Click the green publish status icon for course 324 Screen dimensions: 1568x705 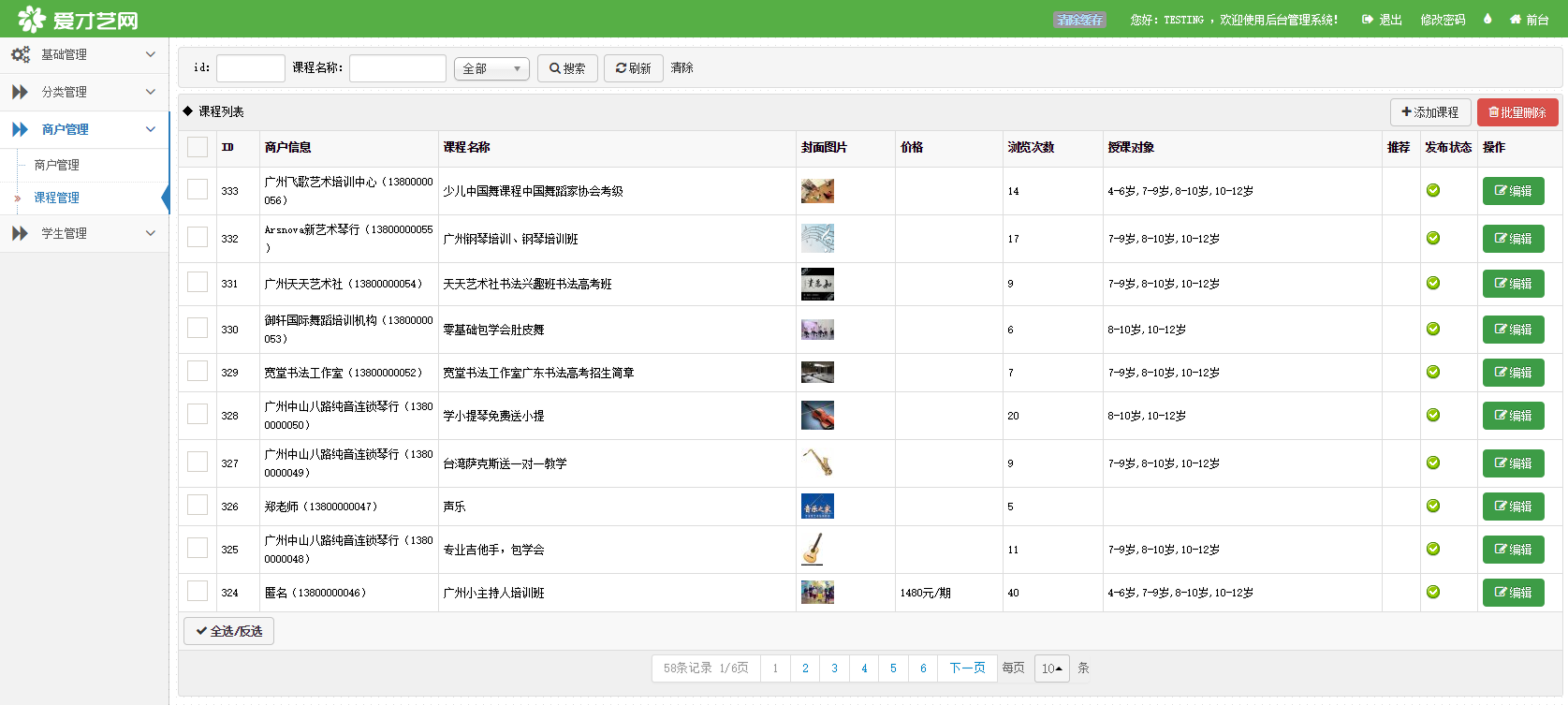pyautogui.click(x=1433, y=592)
